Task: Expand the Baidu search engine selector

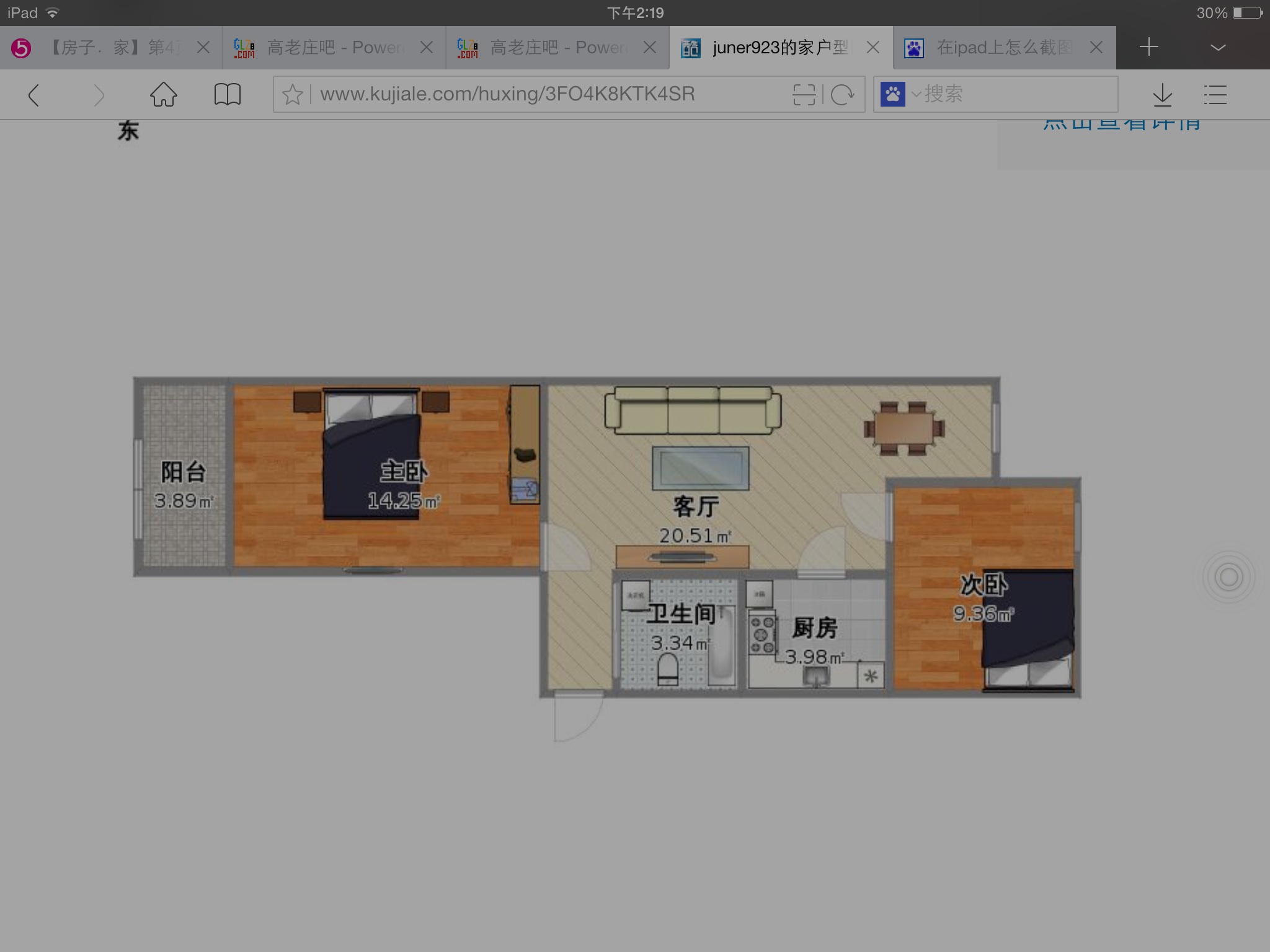Action: pos(899,95)
